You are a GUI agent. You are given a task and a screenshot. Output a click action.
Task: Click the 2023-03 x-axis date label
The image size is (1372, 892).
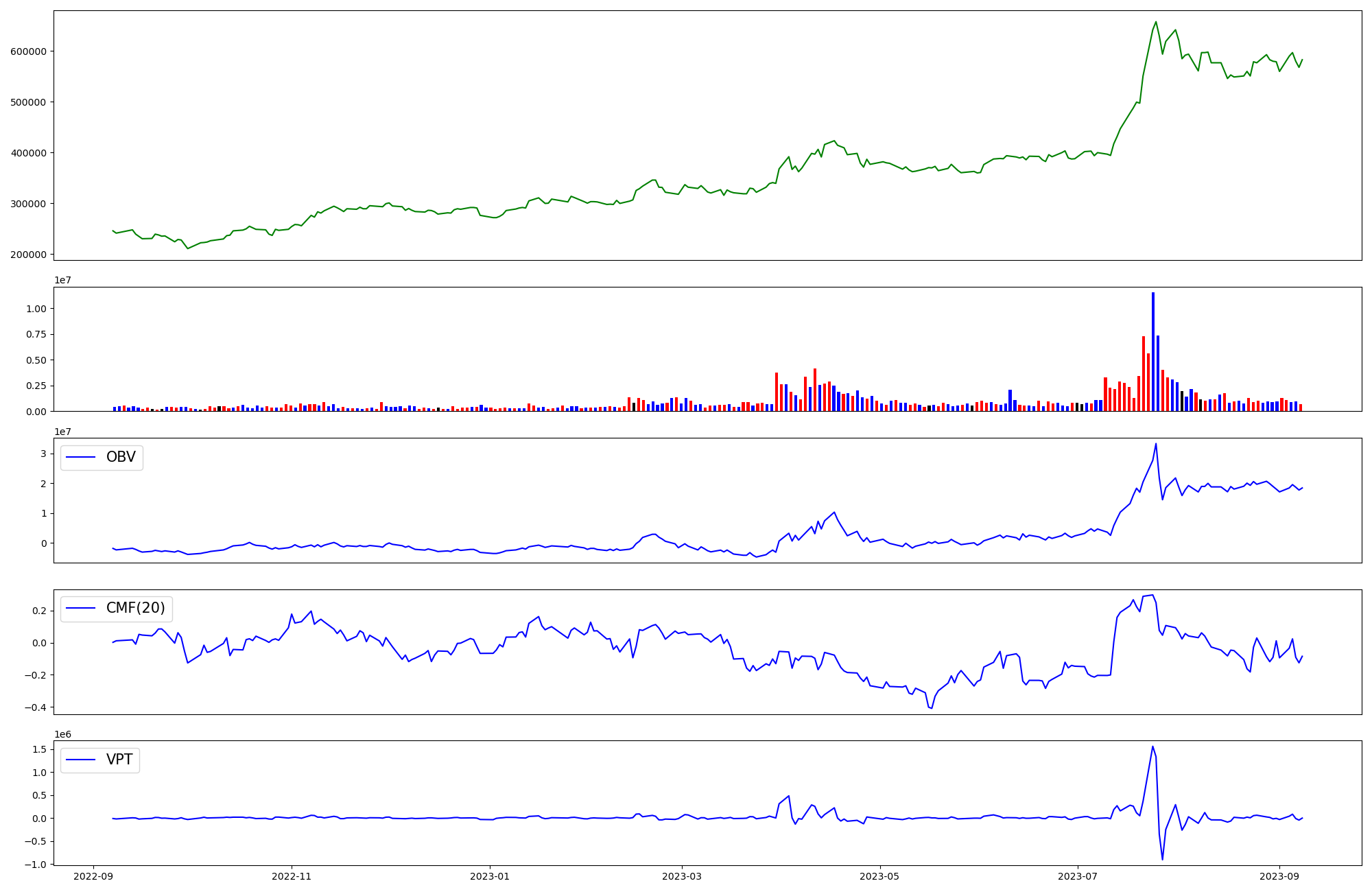(682, 876)
